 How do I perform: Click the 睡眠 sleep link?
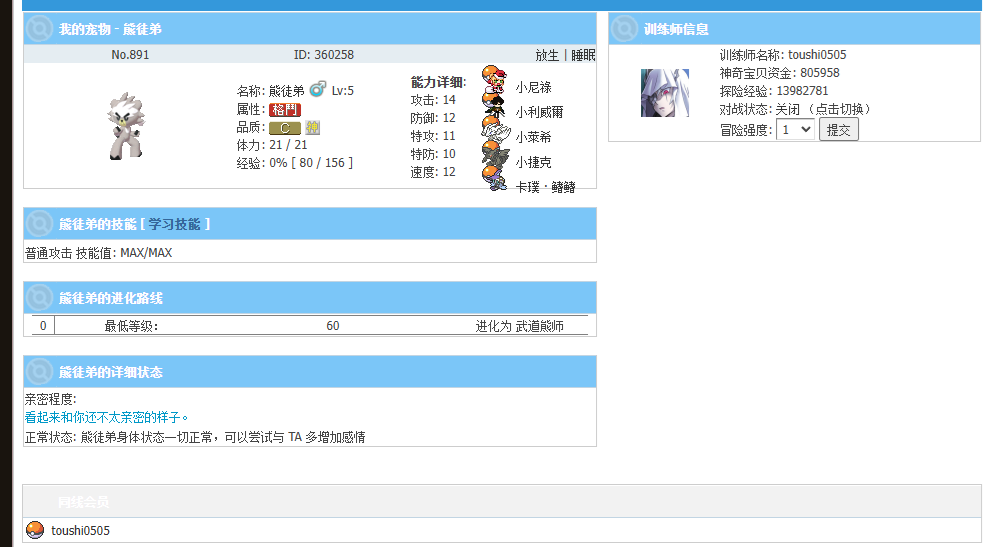583,55
